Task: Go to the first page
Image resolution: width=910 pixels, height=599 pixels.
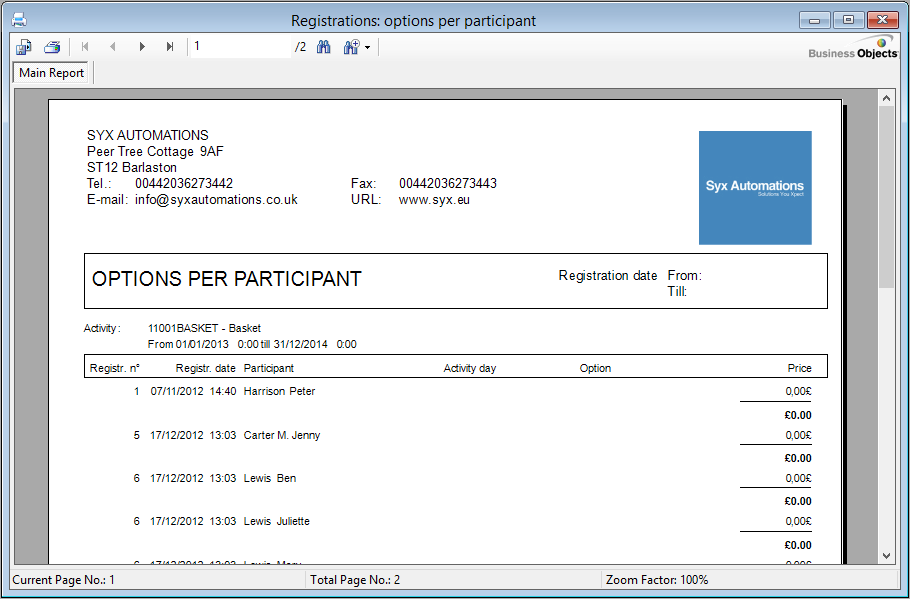Action: pyautogui.click(x=85, y=47)
